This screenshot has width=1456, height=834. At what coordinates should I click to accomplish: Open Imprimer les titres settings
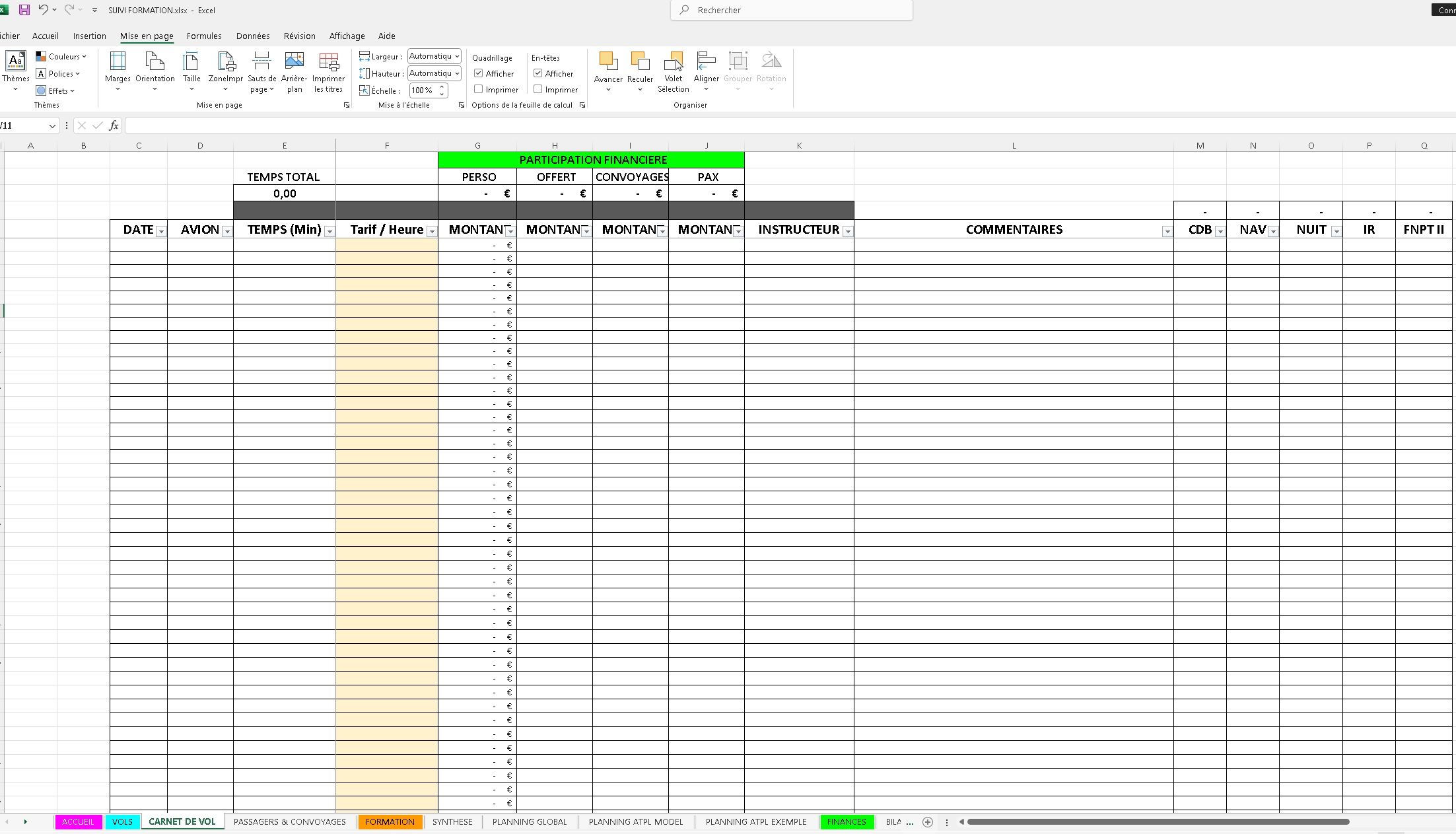click(328, 72)
